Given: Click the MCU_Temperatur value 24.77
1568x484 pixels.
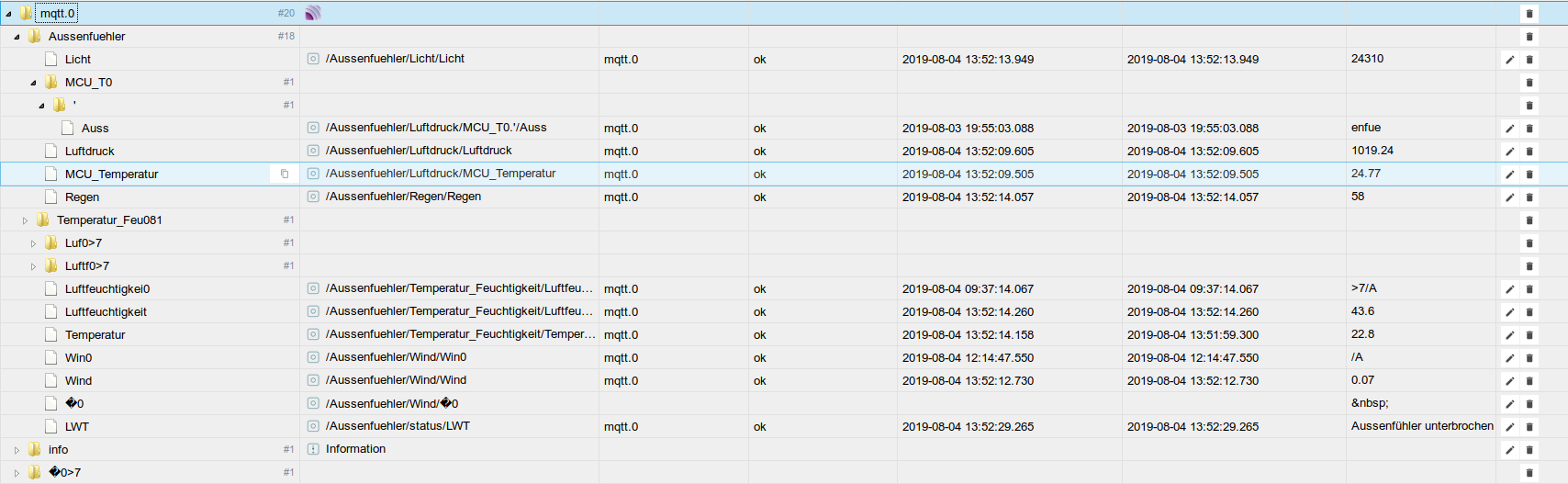Looking at the screenshot, I should [x=1366, y=174].
